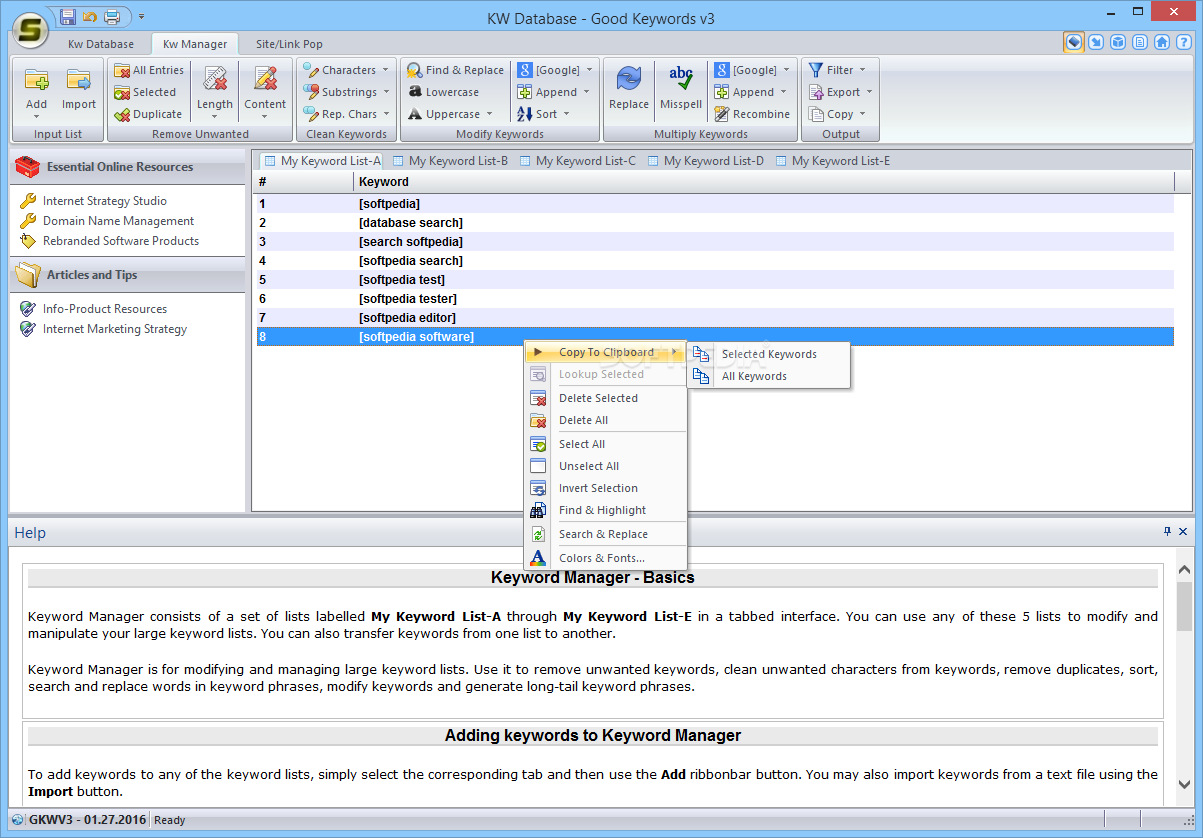Click the home icon at top right
The width and height of the screenshot is (1203, 838).
1161,42
